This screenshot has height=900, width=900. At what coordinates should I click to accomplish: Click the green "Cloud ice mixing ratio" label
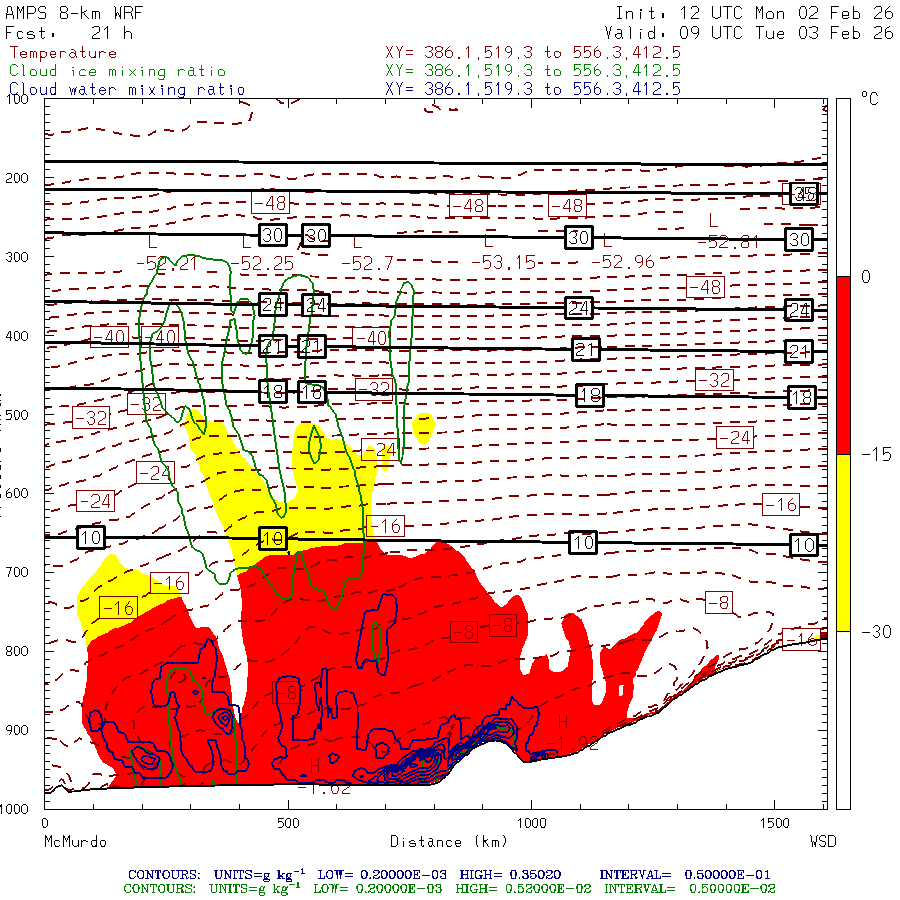point(117,71)
